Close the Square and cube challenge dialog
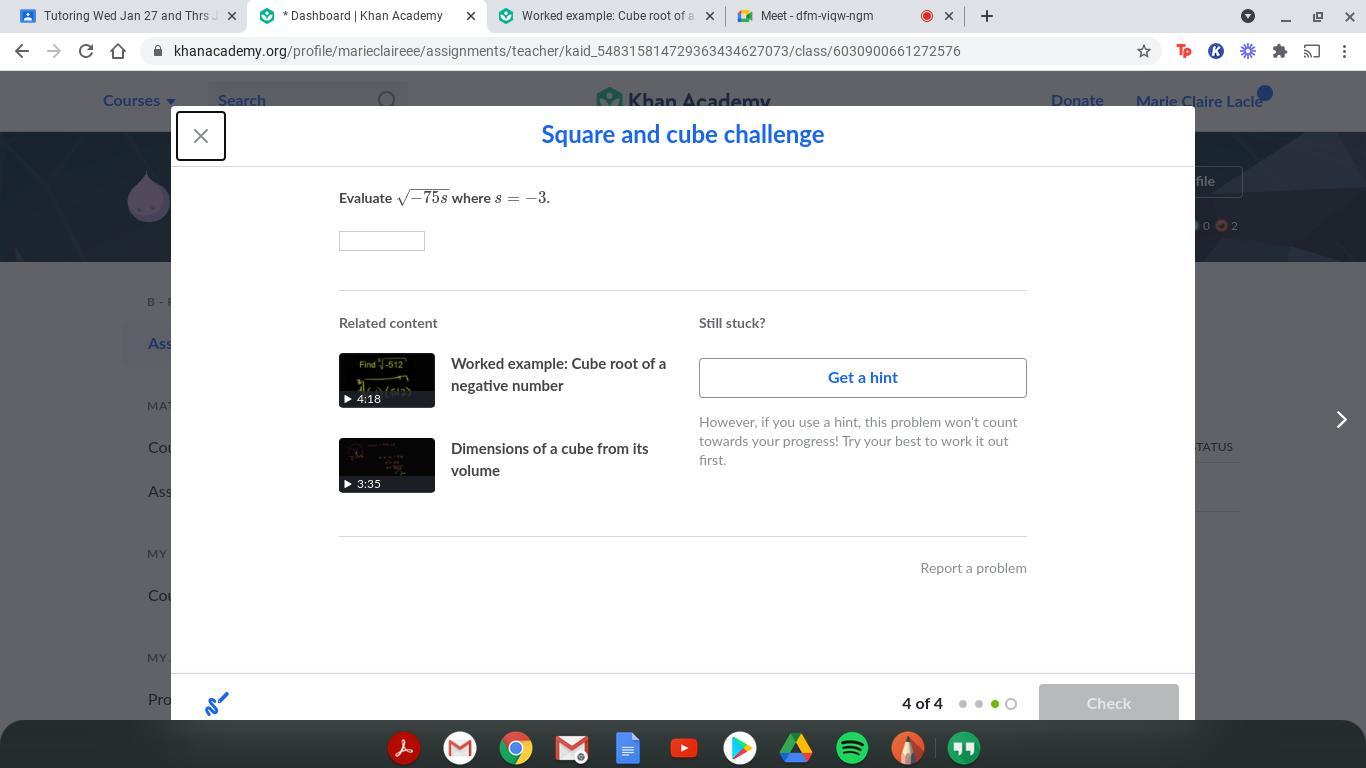Screen dimensions: 1366x768 click(200, 135)
